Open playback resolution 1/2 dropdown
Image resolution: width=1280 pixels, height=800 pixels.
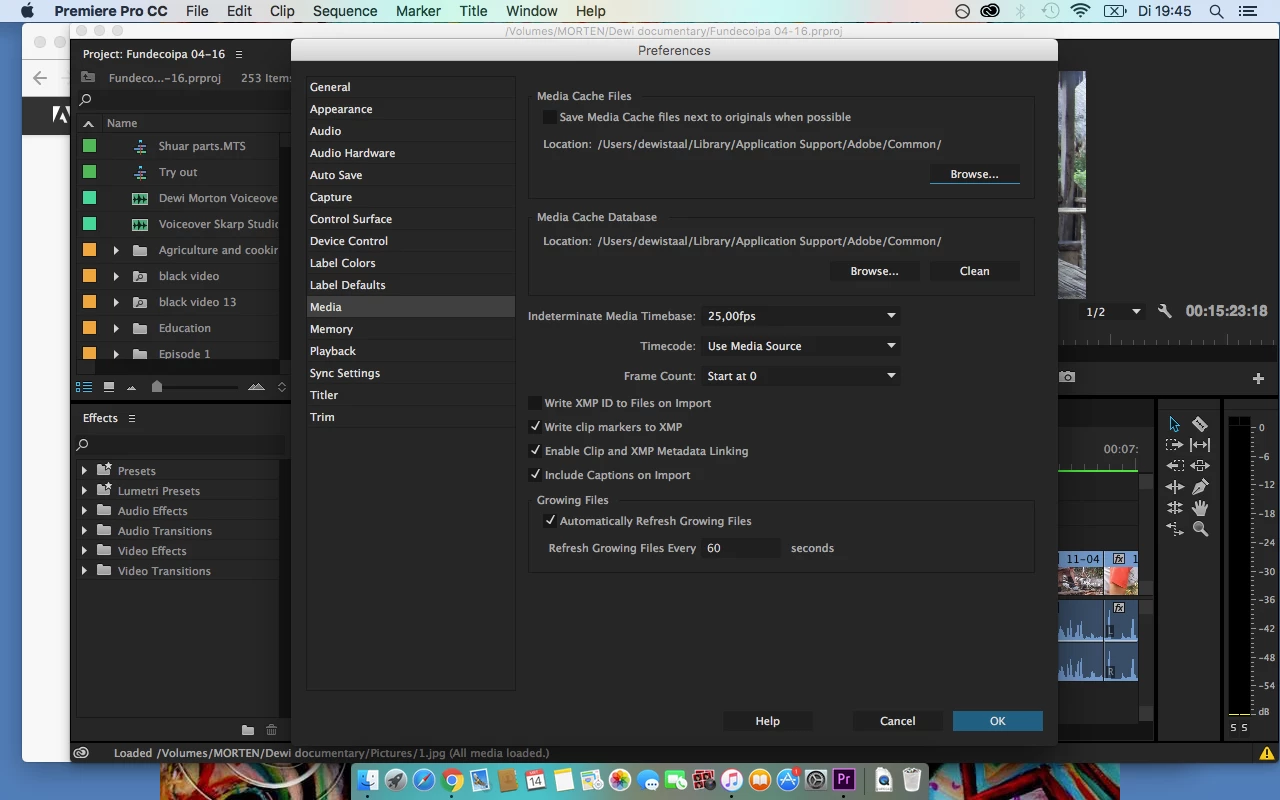coord(1113,312)
